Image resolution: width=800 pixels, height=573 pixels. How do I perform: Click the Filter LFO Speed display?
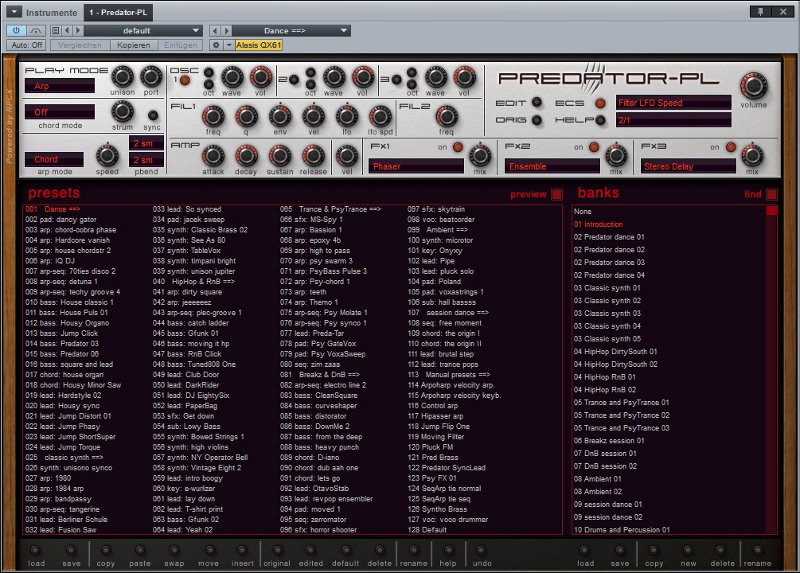click(673, 103)
